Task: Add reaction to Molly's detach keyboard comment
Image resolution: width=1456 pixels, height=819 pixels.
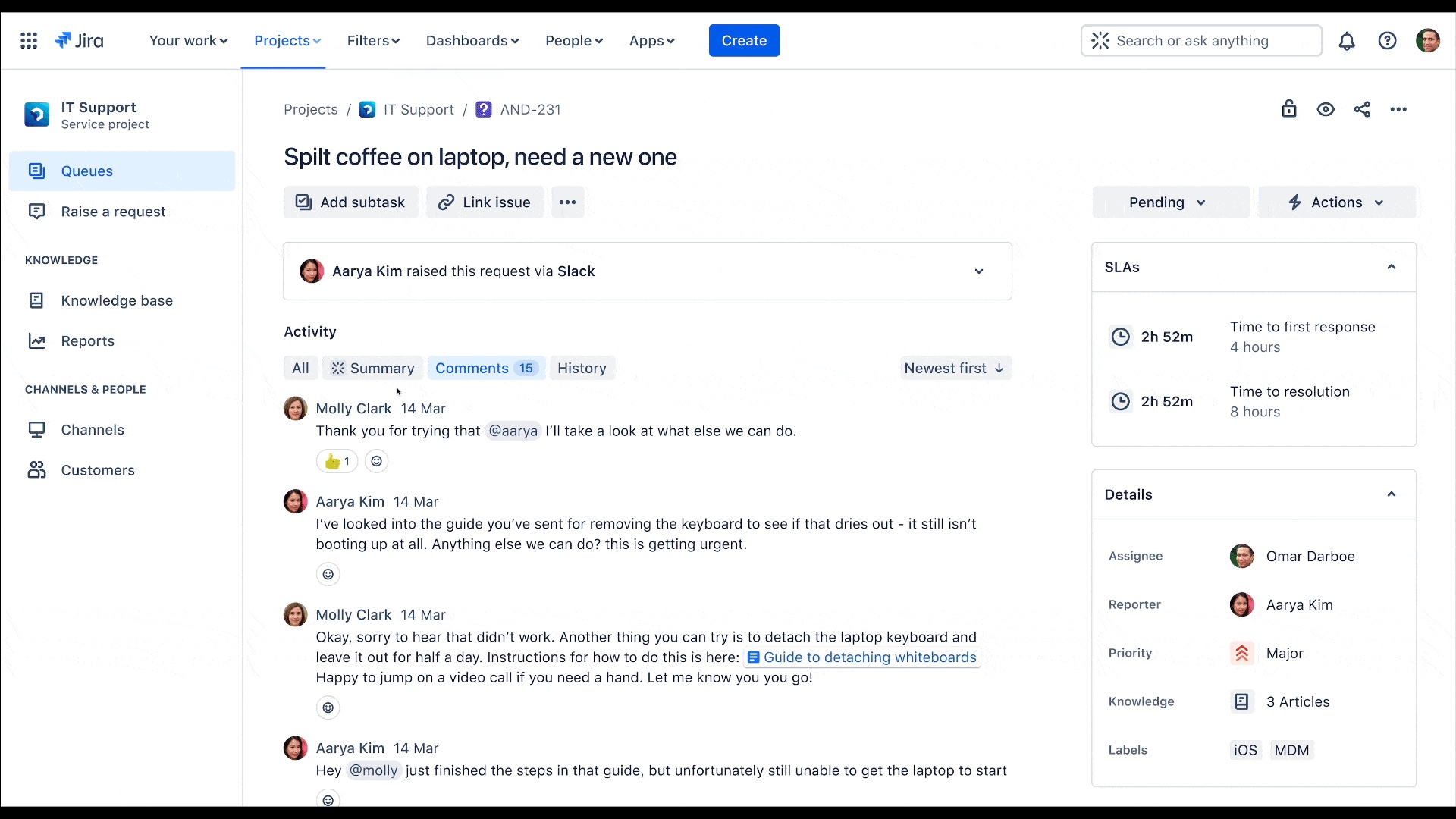Action: tap(328, 708)
